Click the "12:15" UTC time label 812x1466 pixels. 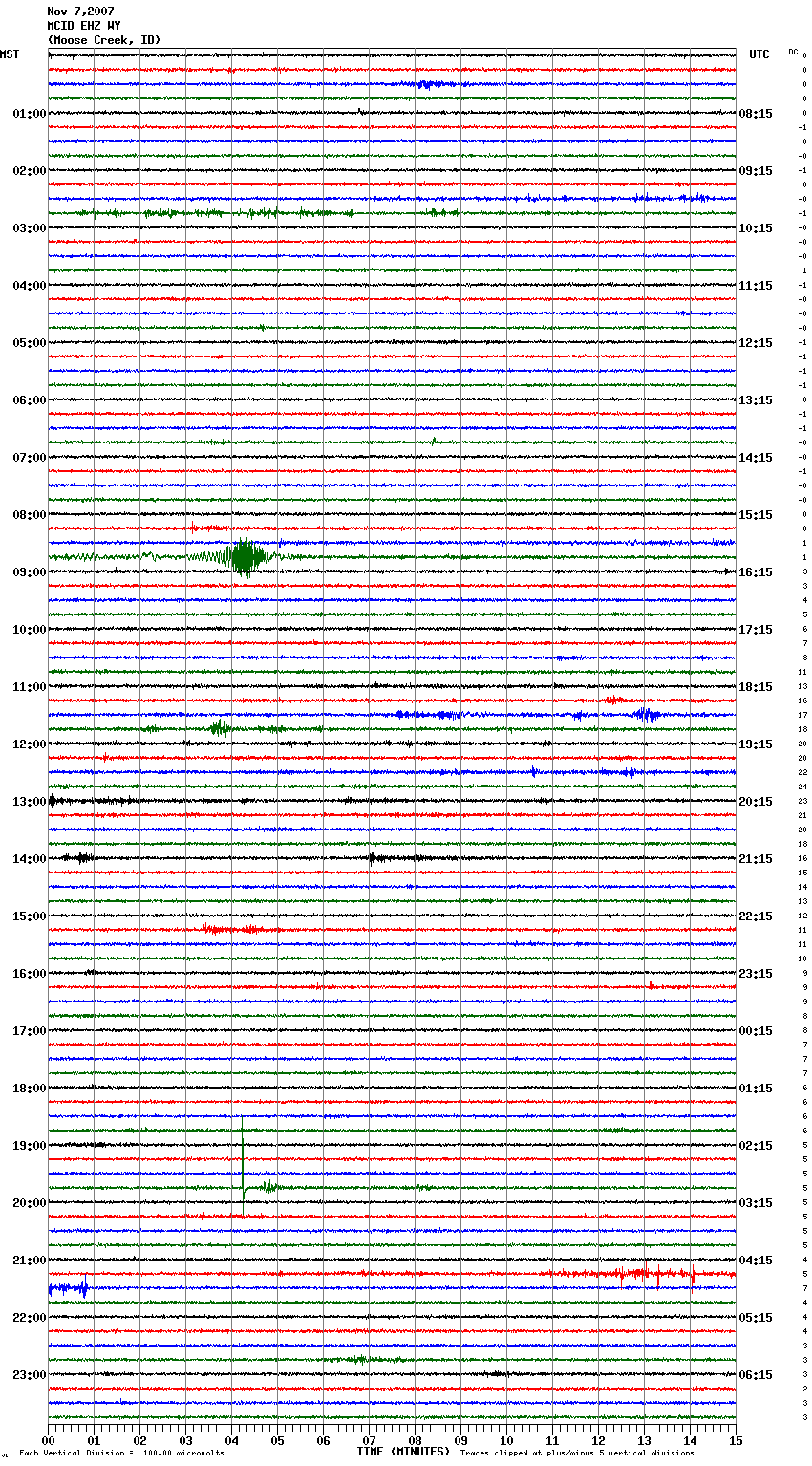(x=756, y=343)
